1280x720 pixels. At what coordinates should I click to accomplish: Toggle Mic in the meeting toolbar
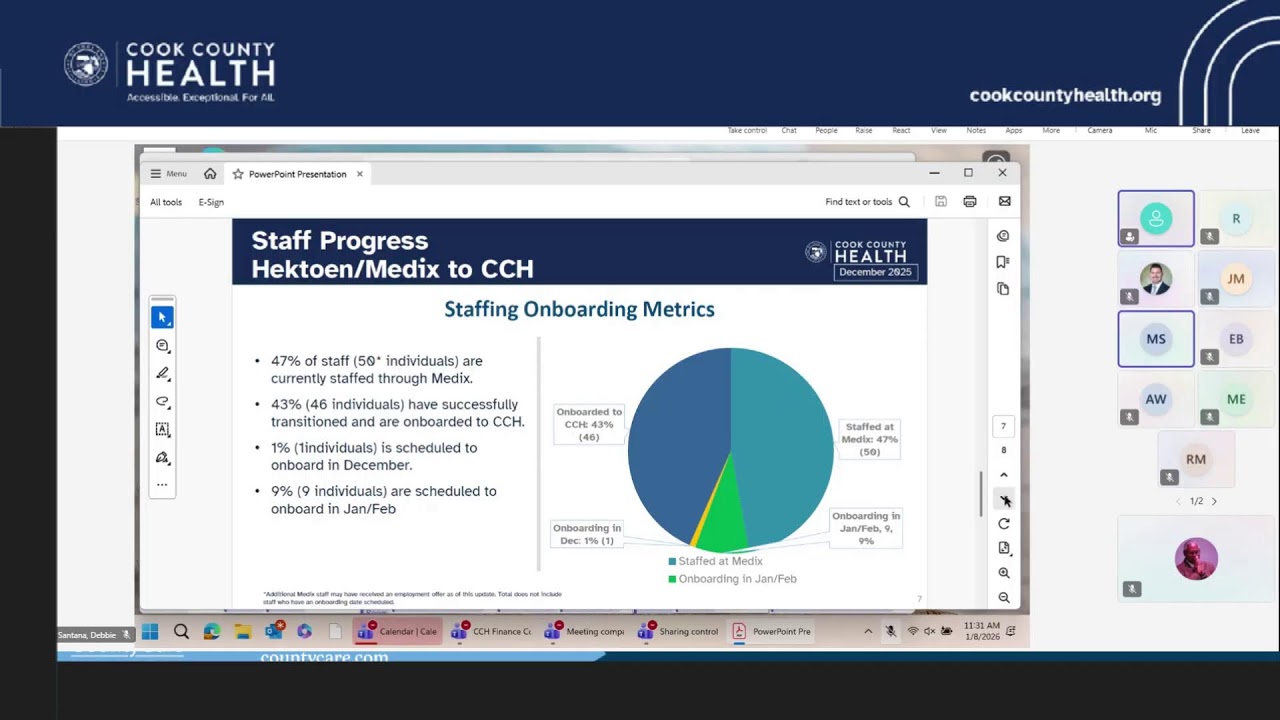(1151, 130)
